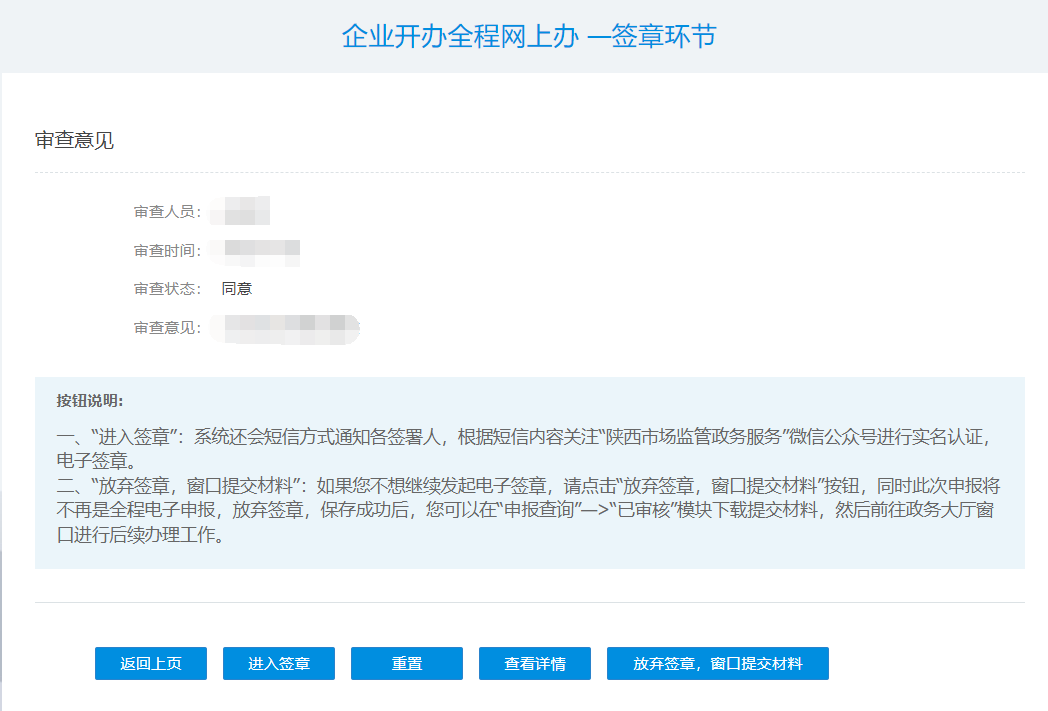The height and width of the screenshot is (711, 1048).
Task: Click the 同意 approval status value
Action: [227, 287]
